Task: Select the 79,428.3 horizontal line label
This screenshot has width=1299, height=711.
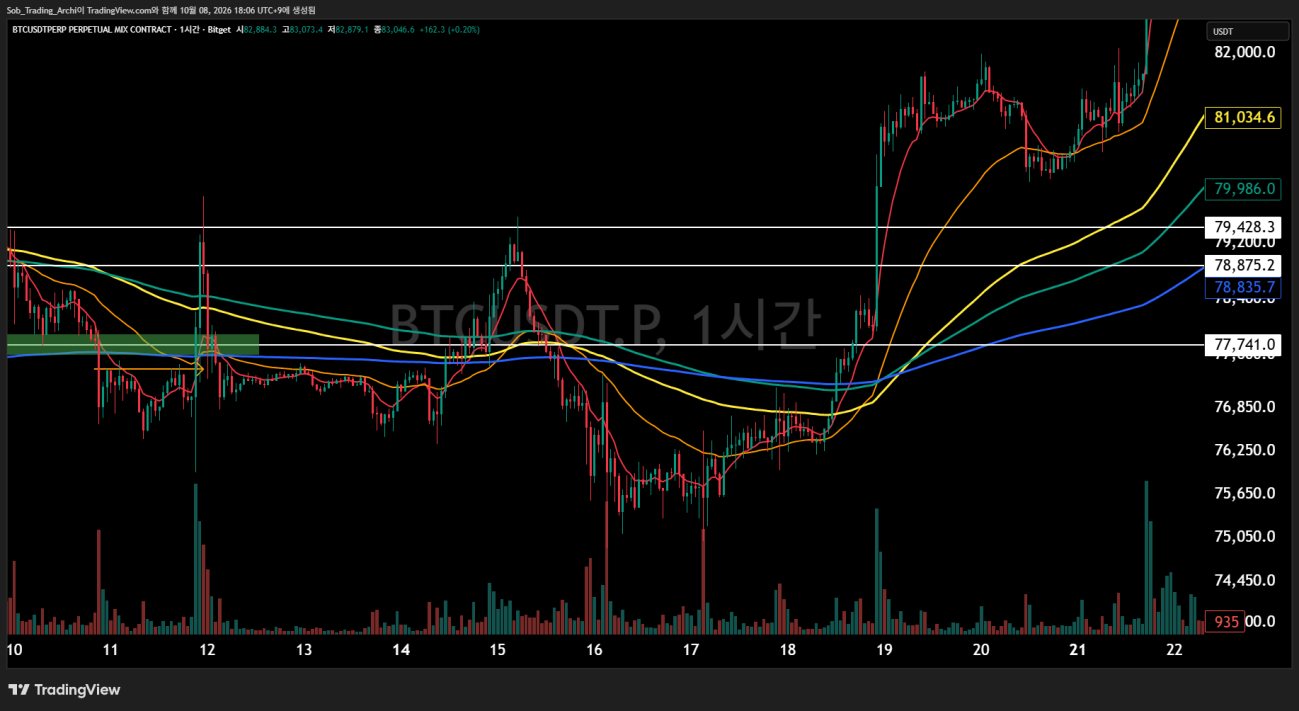Action: 1245,227
